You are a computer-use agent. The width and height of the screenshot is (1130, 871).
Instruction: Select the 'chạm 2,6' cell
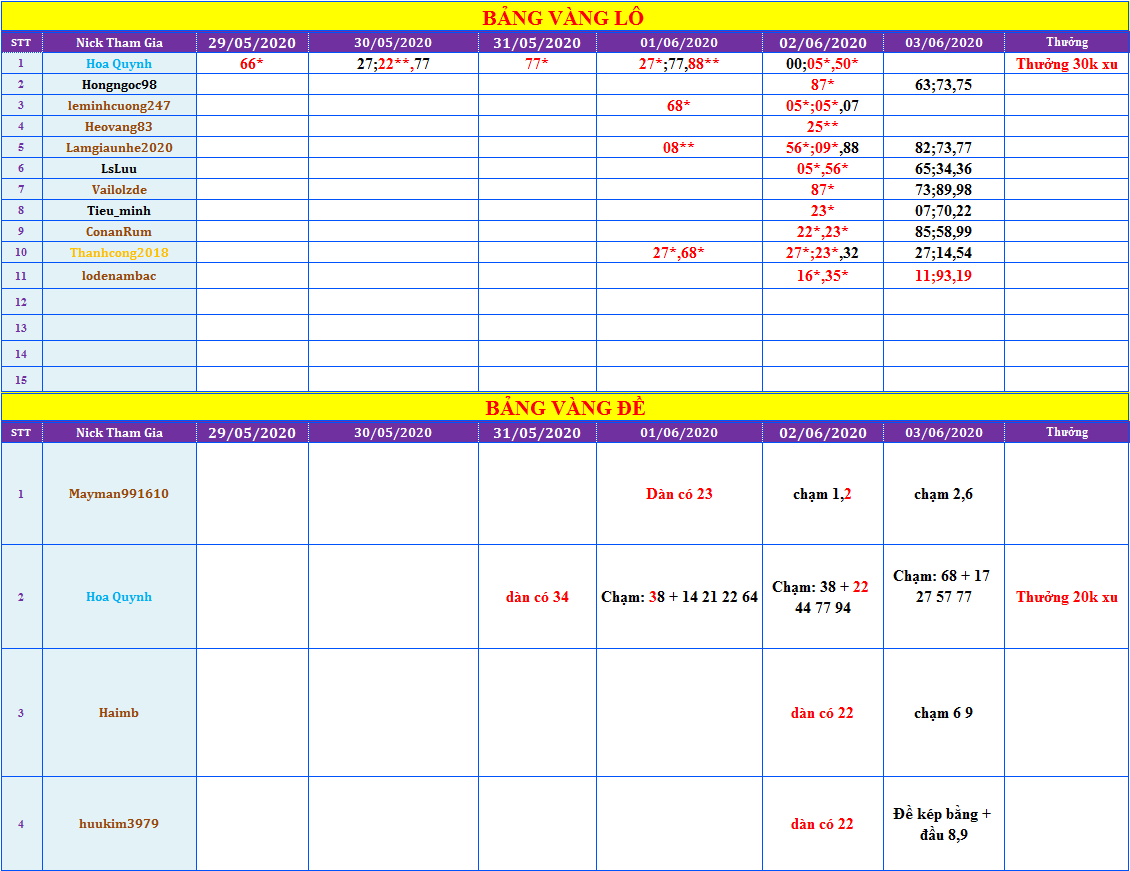click(x=943, y=493)
